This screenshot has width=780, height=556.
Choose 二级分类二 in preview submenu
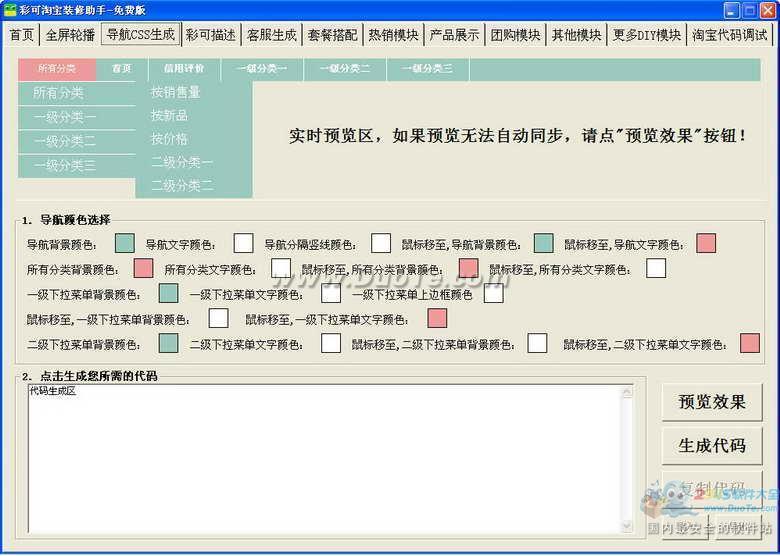tap(182, 186)
